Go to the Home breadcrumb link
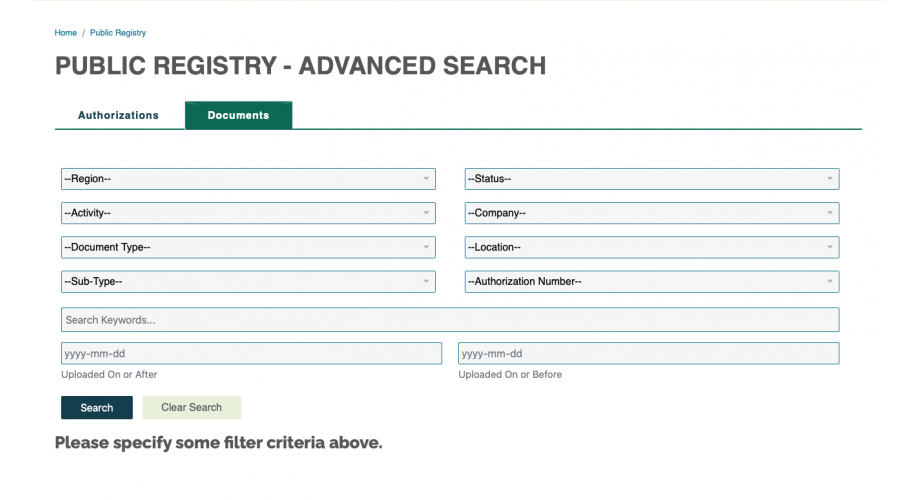The image size is (918, 500). [66, 33]
